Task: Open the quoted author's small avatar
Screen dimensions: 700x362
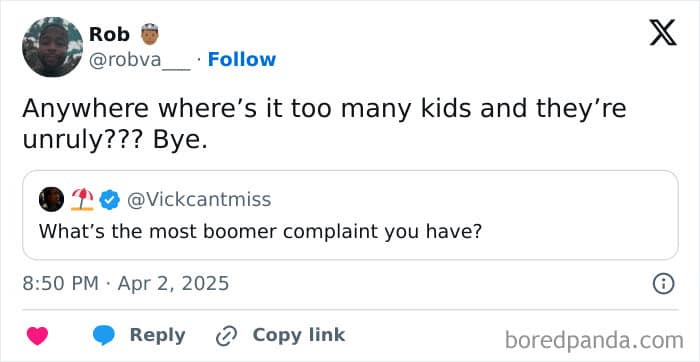Action: pos(51,199)
